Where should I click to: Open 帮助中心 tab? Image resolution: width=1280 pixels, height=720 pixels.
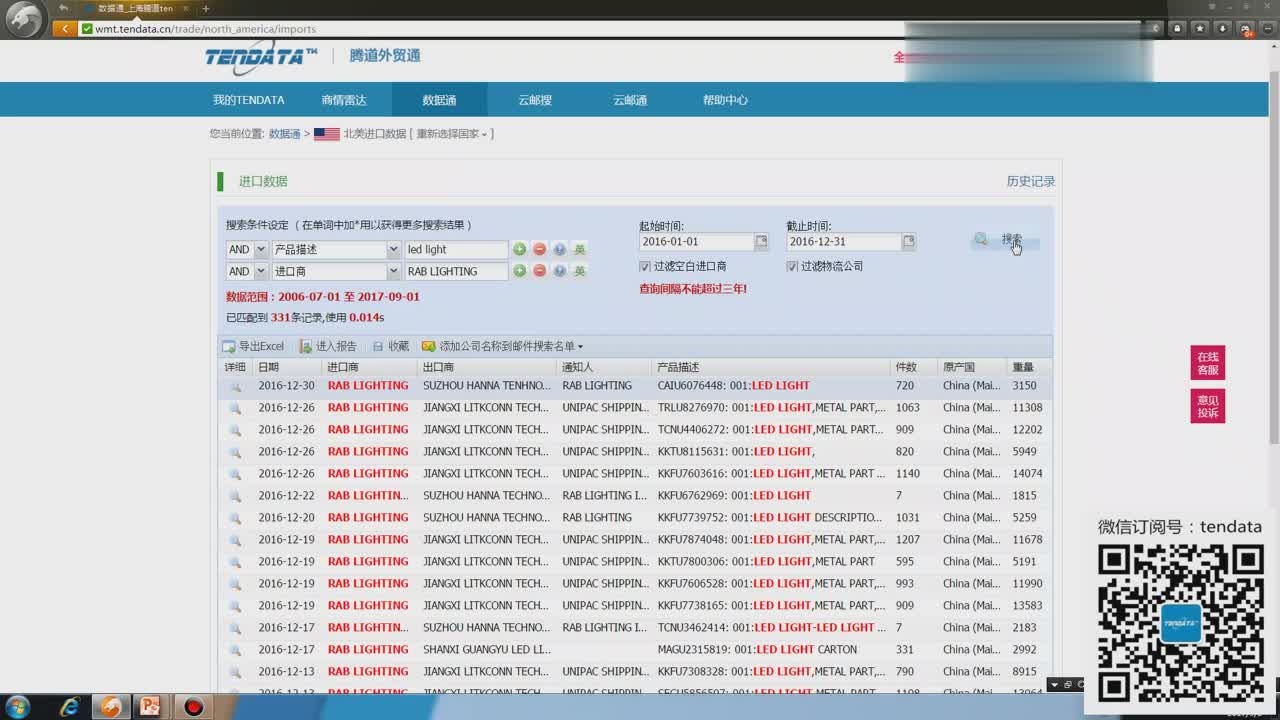click(725, 100)
